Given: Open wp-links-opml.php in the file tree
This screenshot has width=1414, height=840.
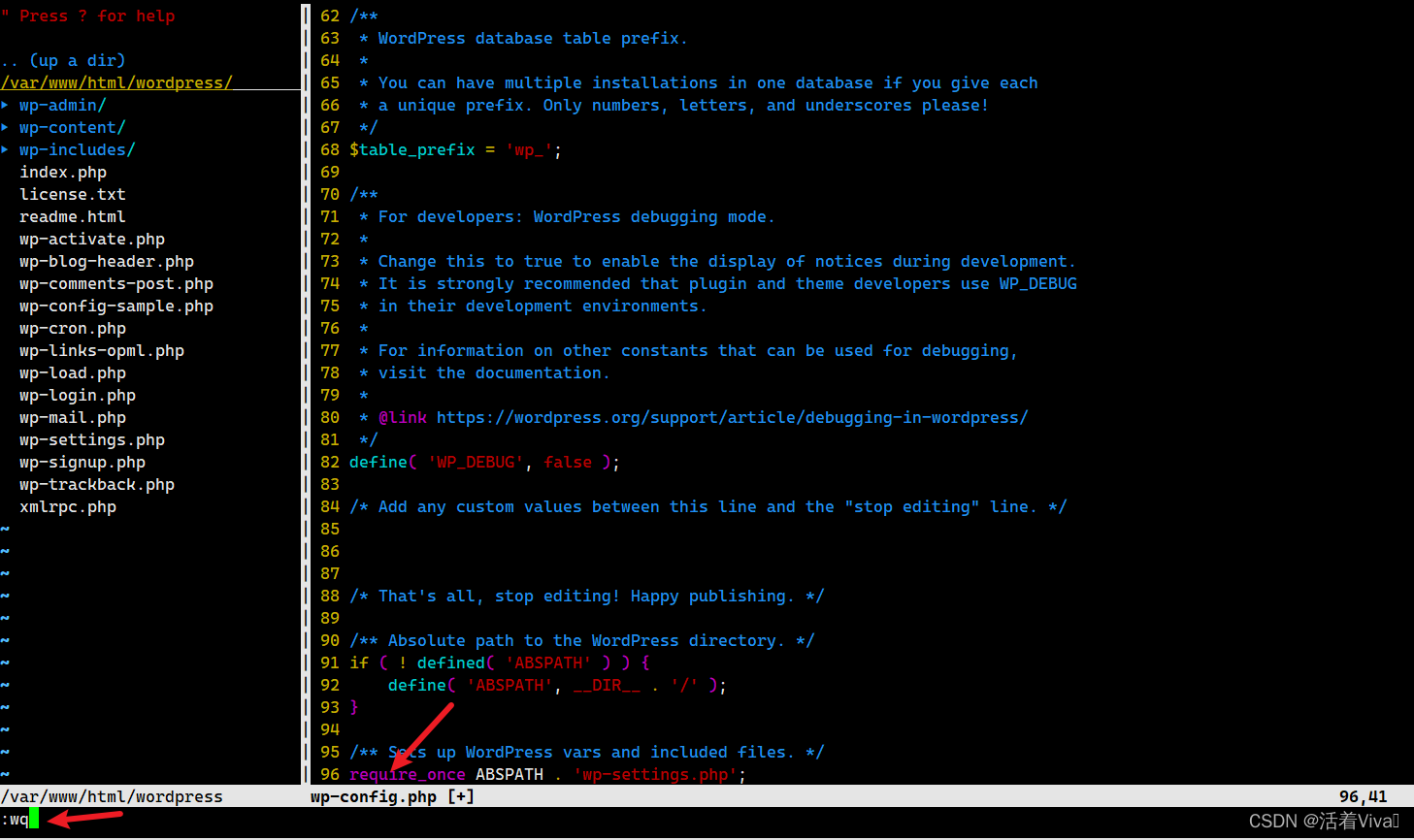Looking at the screenshot, I should click(102, 350).
